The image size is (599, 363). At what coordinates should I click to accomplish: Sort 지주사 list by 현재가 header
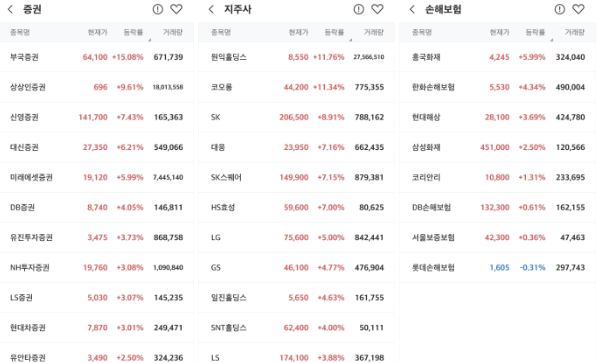(298, 32)
